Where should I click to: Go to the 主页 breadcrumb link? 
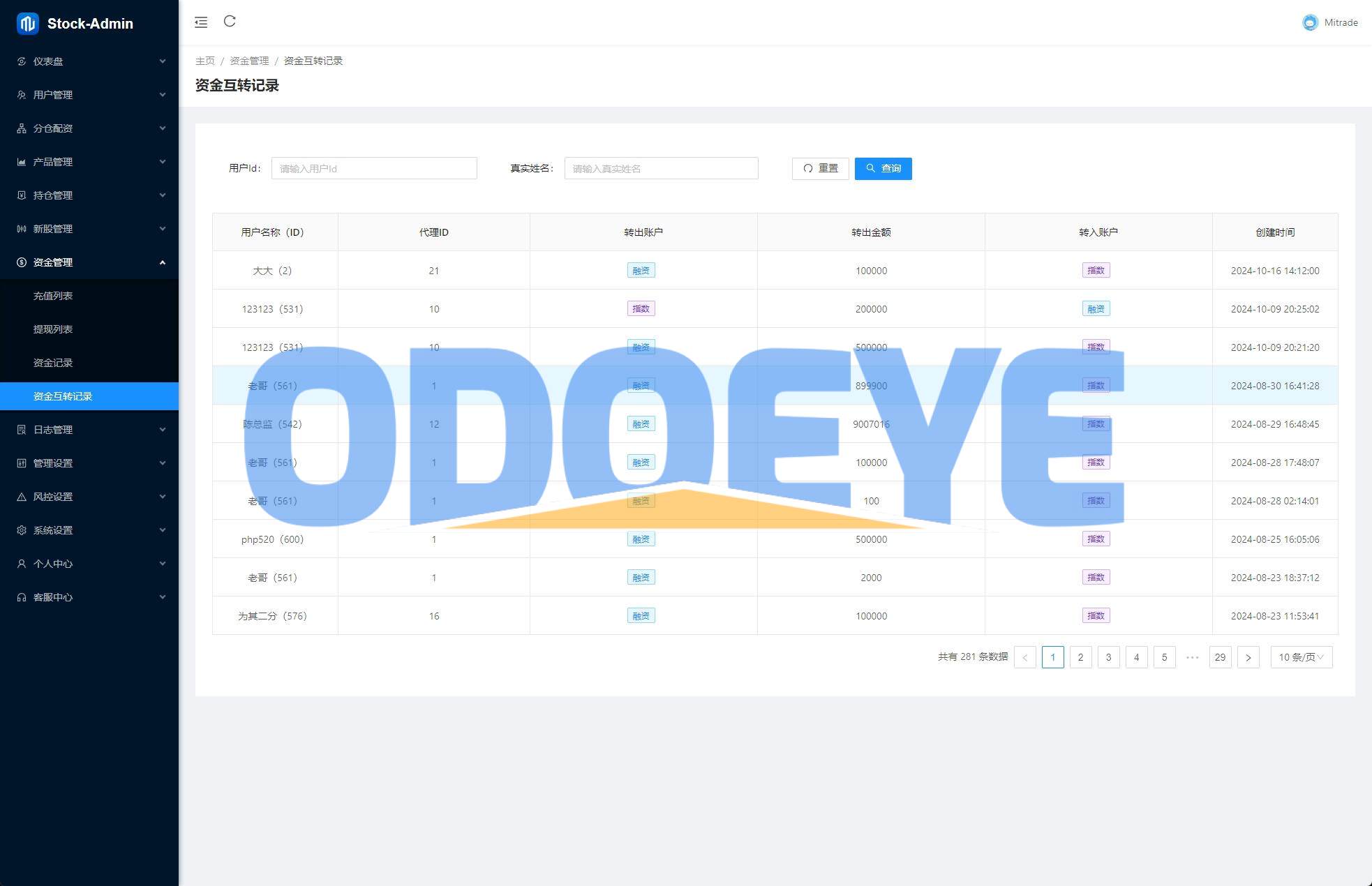(x=205, y=61)
